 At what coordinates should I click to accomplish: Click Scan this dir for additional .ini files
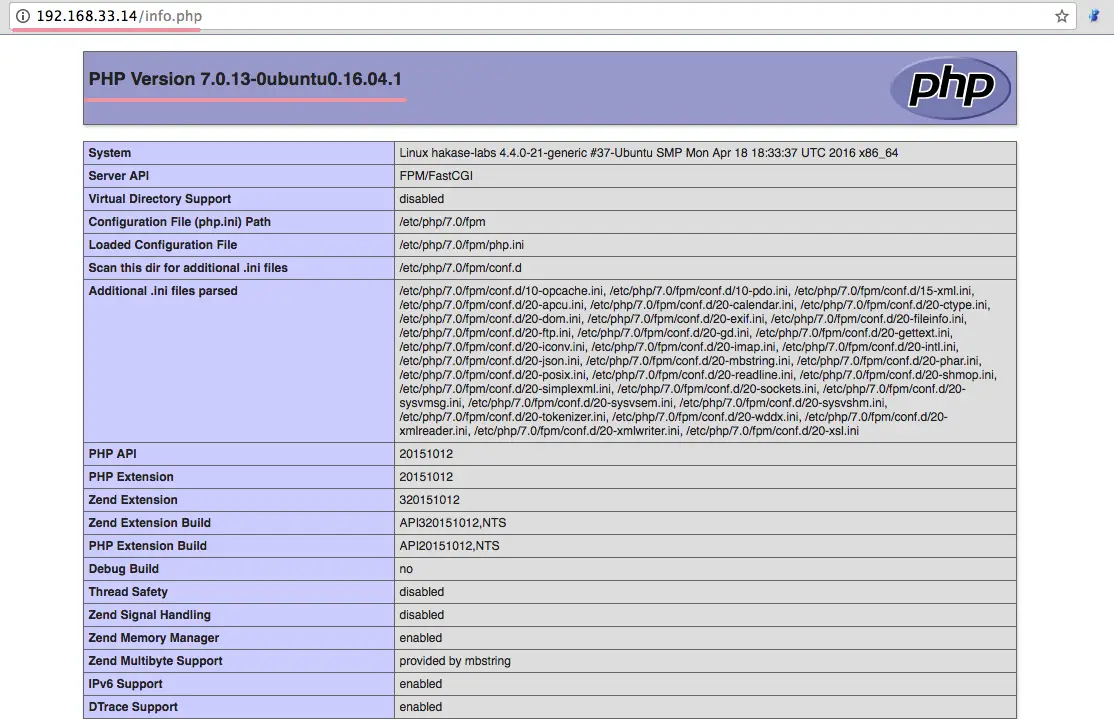pyautogui.click(x=188, y=268)
